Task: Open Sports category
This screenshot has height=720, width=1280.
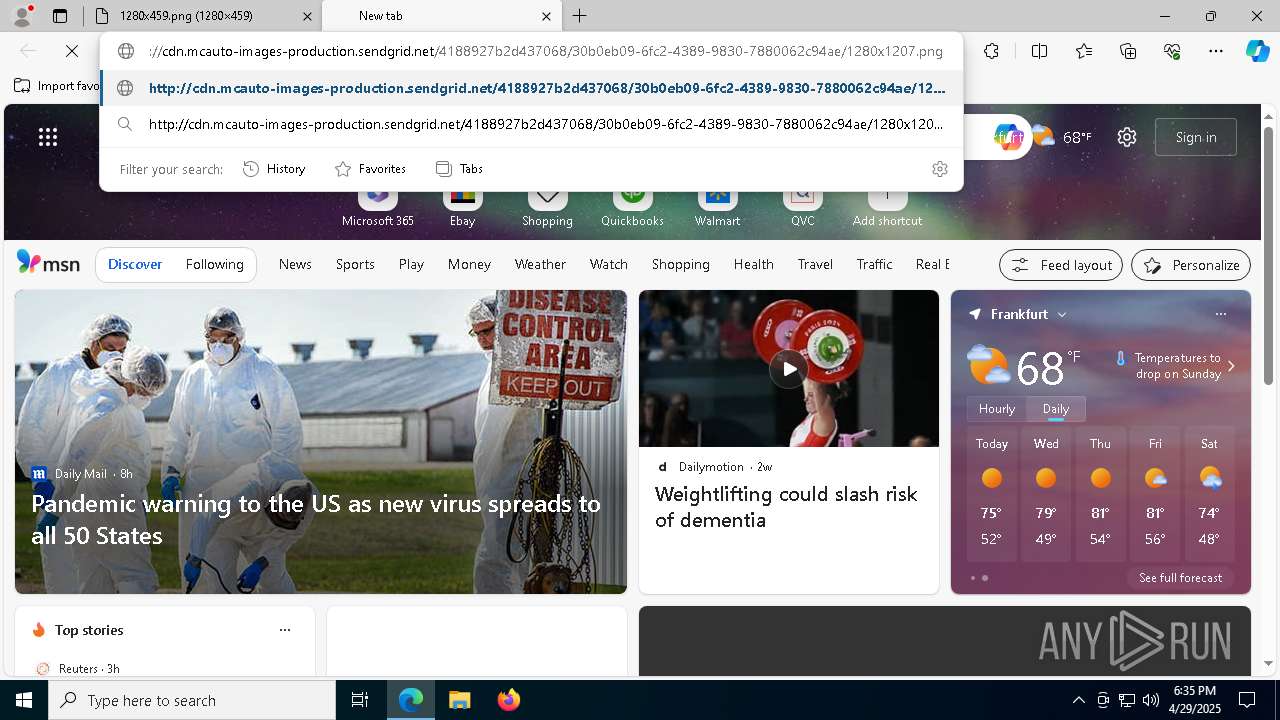Action: click(x=355, y=264)
